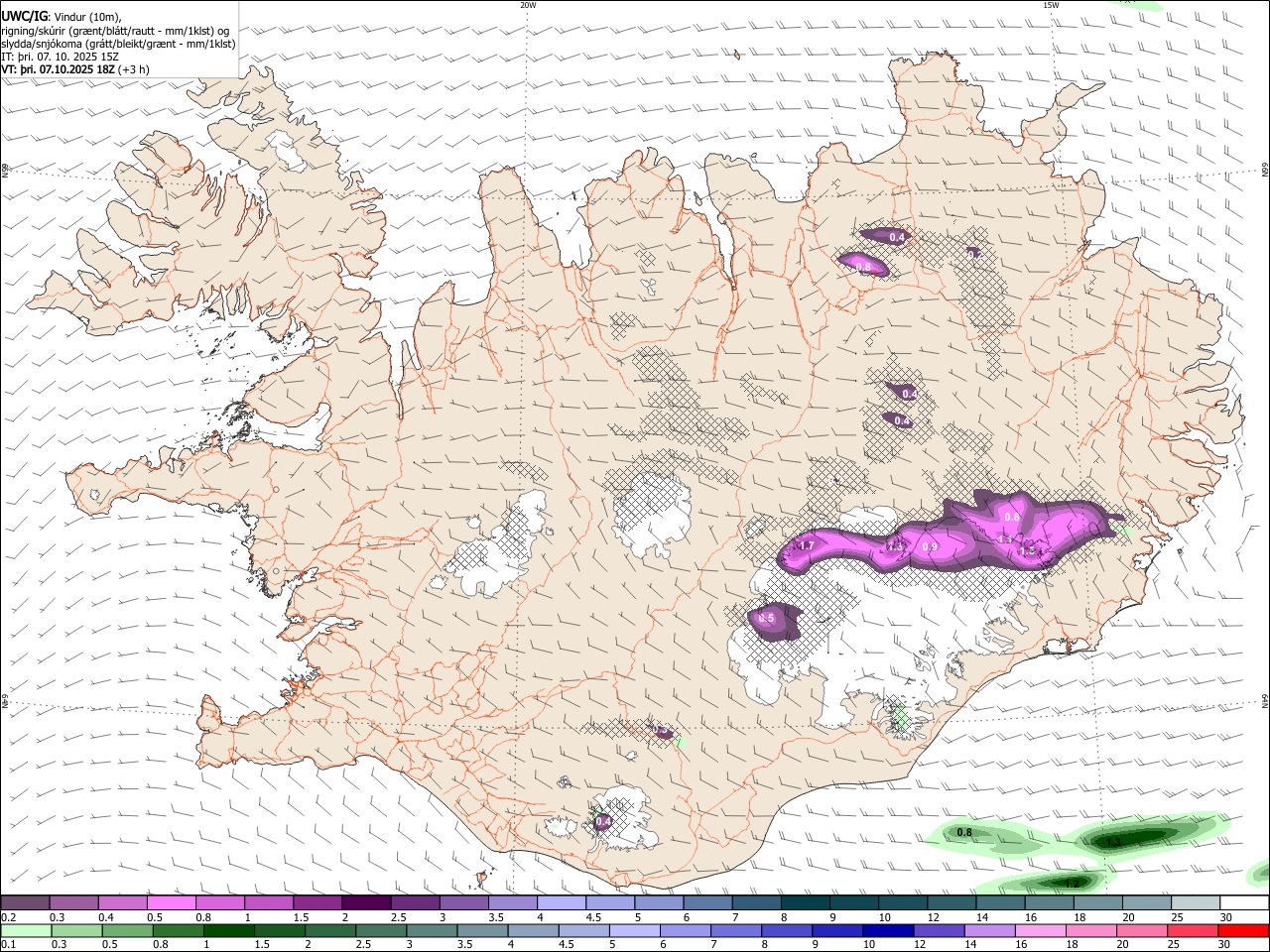Click the 64N latitude label at right edge
The image size is (1270, 952).
[1265, 701]
